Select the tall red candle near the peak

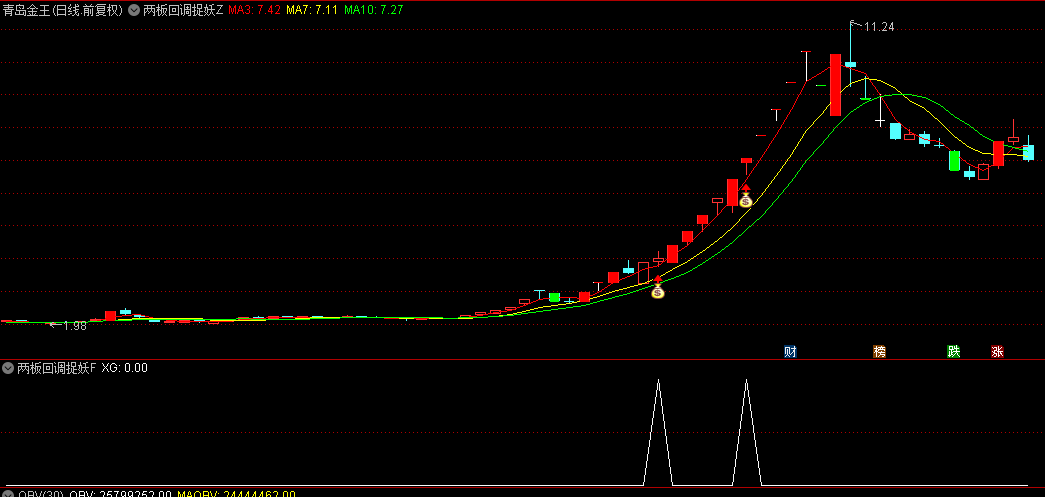(835, 85)
